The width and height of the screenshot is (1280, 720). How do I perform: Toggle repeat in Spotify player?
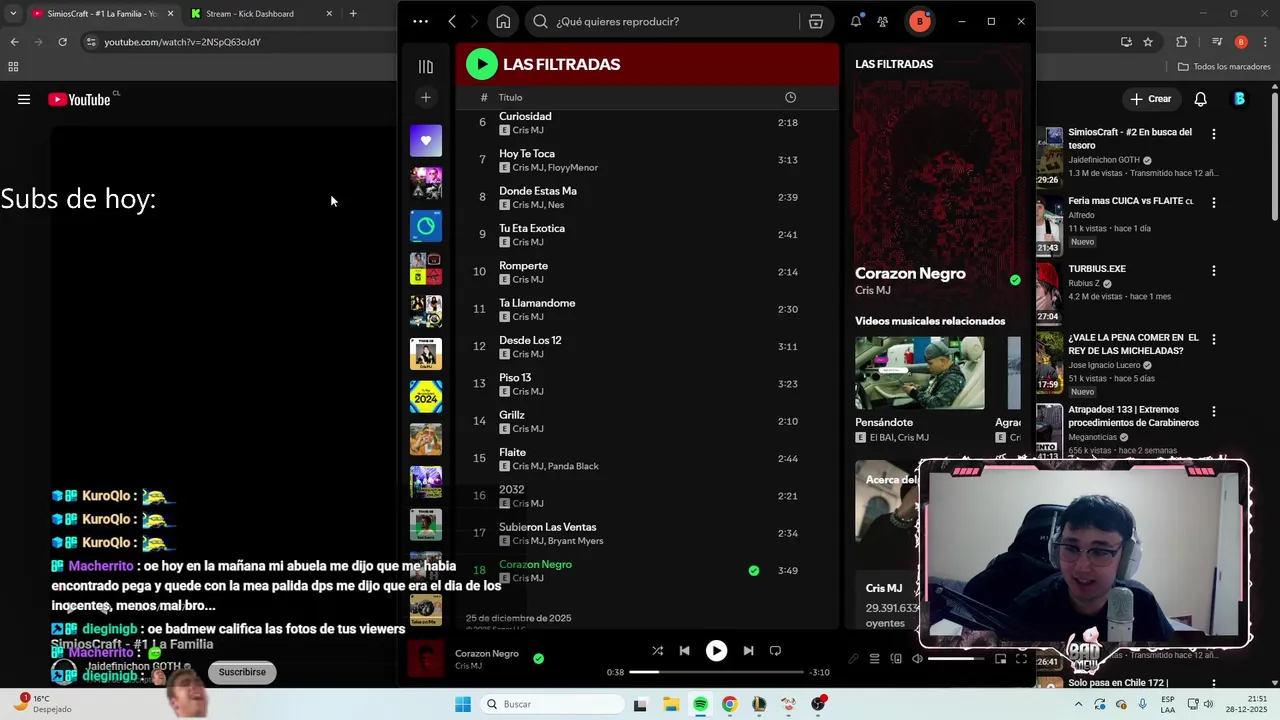click(x=775, y=650)
